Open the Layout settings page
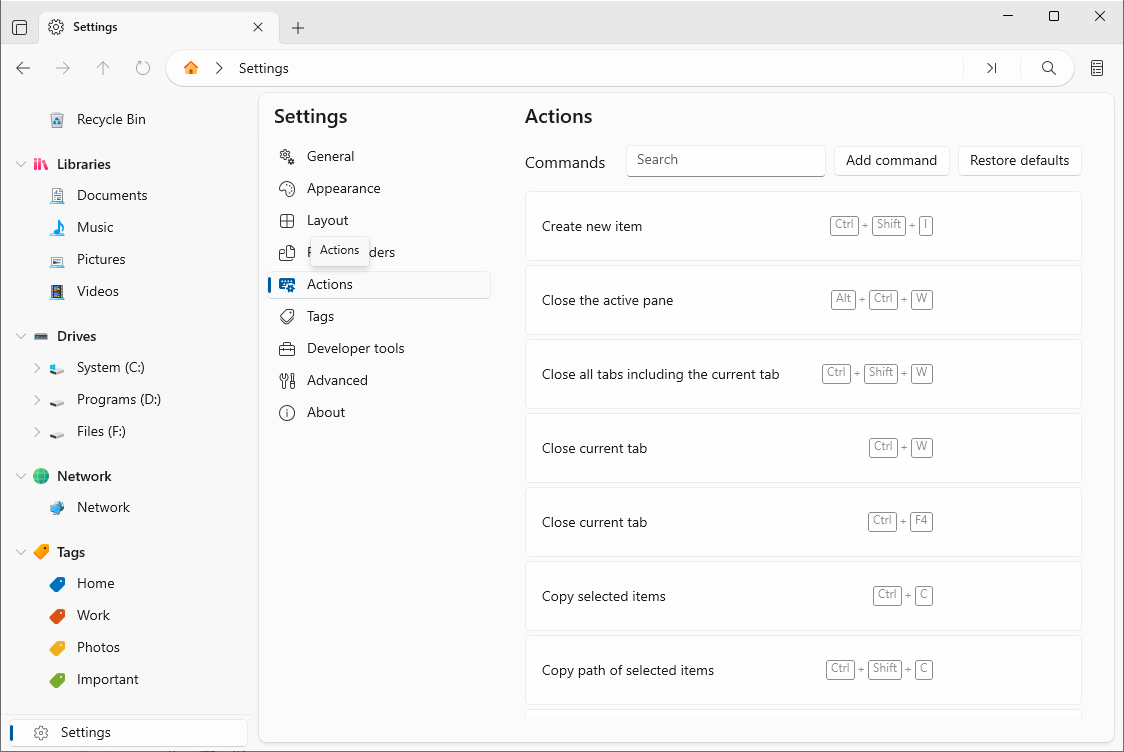Image resolution: width=1124 pixels, height=752 pixels. pos(379,221)
